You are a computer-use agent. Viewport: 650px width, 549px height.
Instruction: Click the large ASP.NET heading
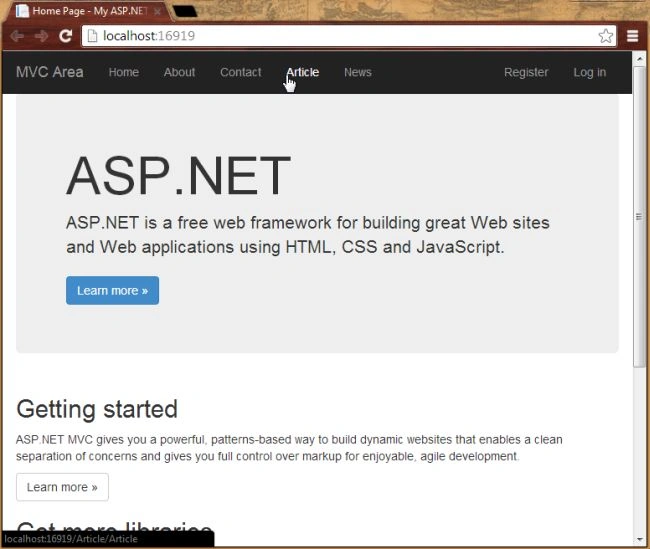178,175
